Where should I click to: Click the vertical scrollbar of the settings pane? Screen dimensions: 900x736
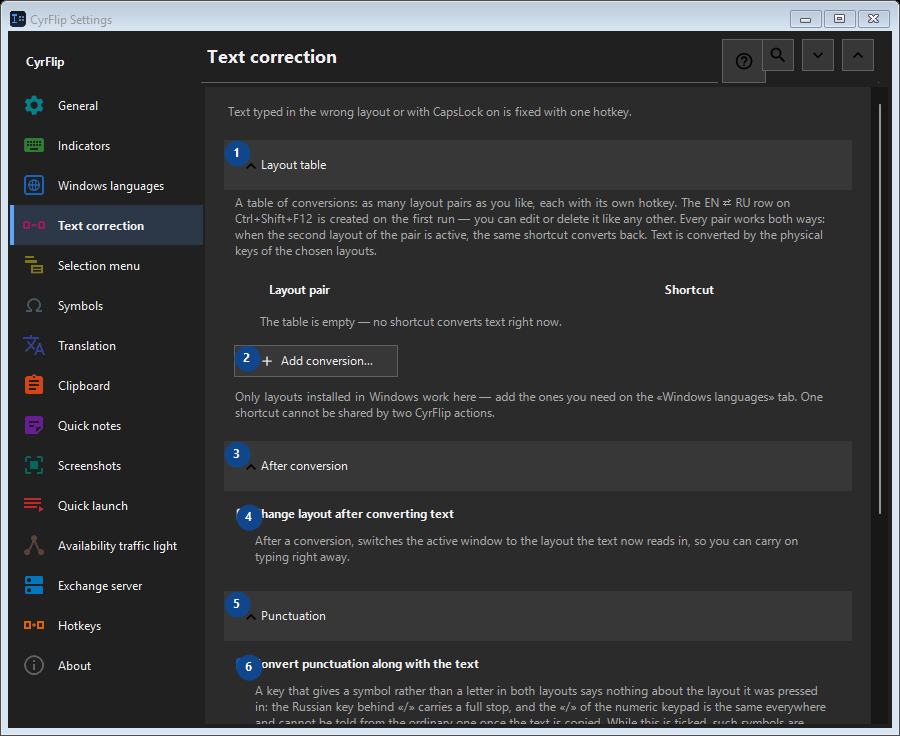(880, 309)
